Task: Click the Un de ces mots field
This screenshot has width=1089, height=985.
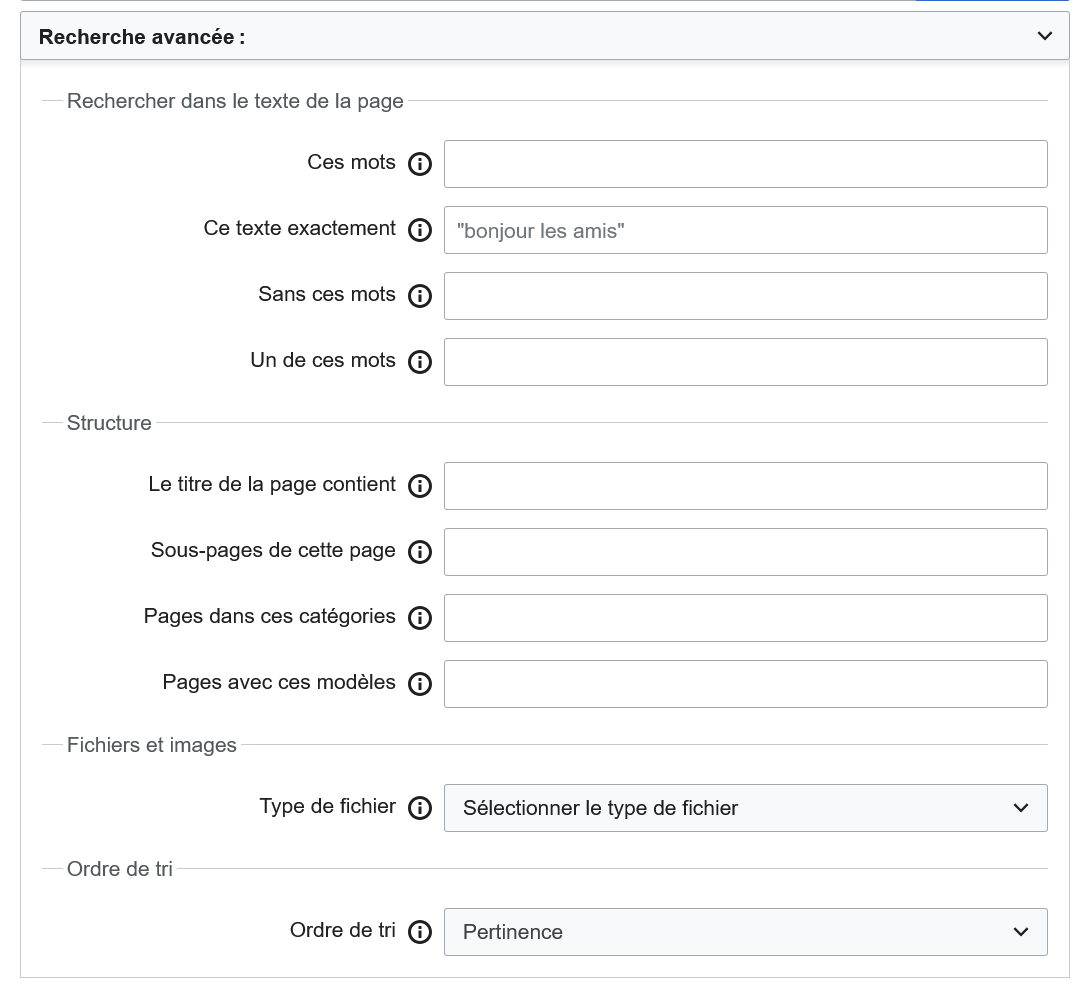Action: pos(746,362)
